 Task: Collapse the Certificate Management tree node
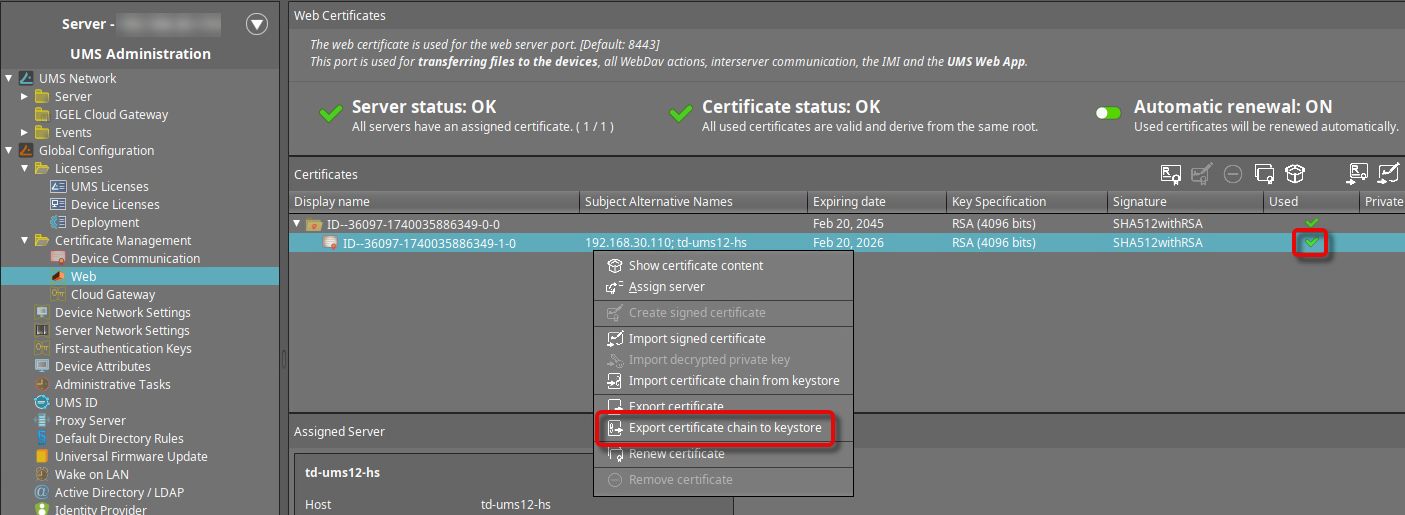coord(26,240)
